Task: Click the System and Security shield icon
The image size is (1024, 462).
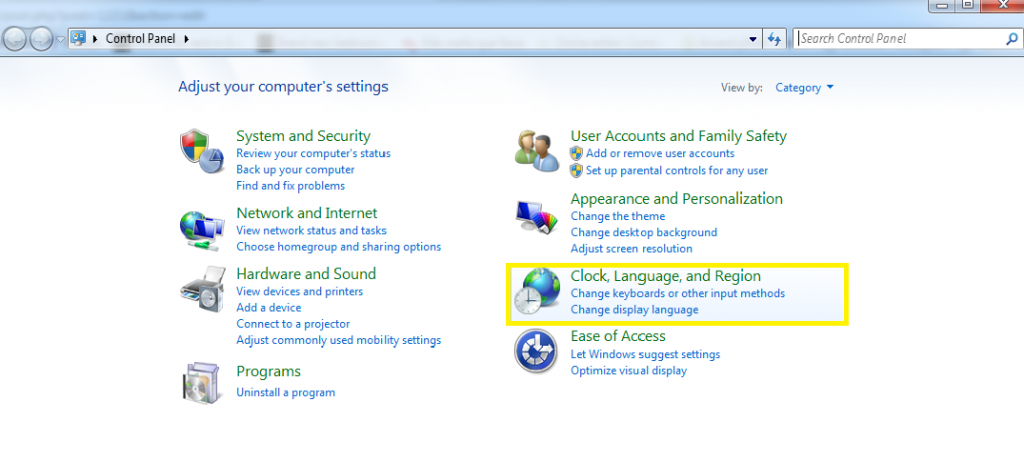Action: click(202, 151)
